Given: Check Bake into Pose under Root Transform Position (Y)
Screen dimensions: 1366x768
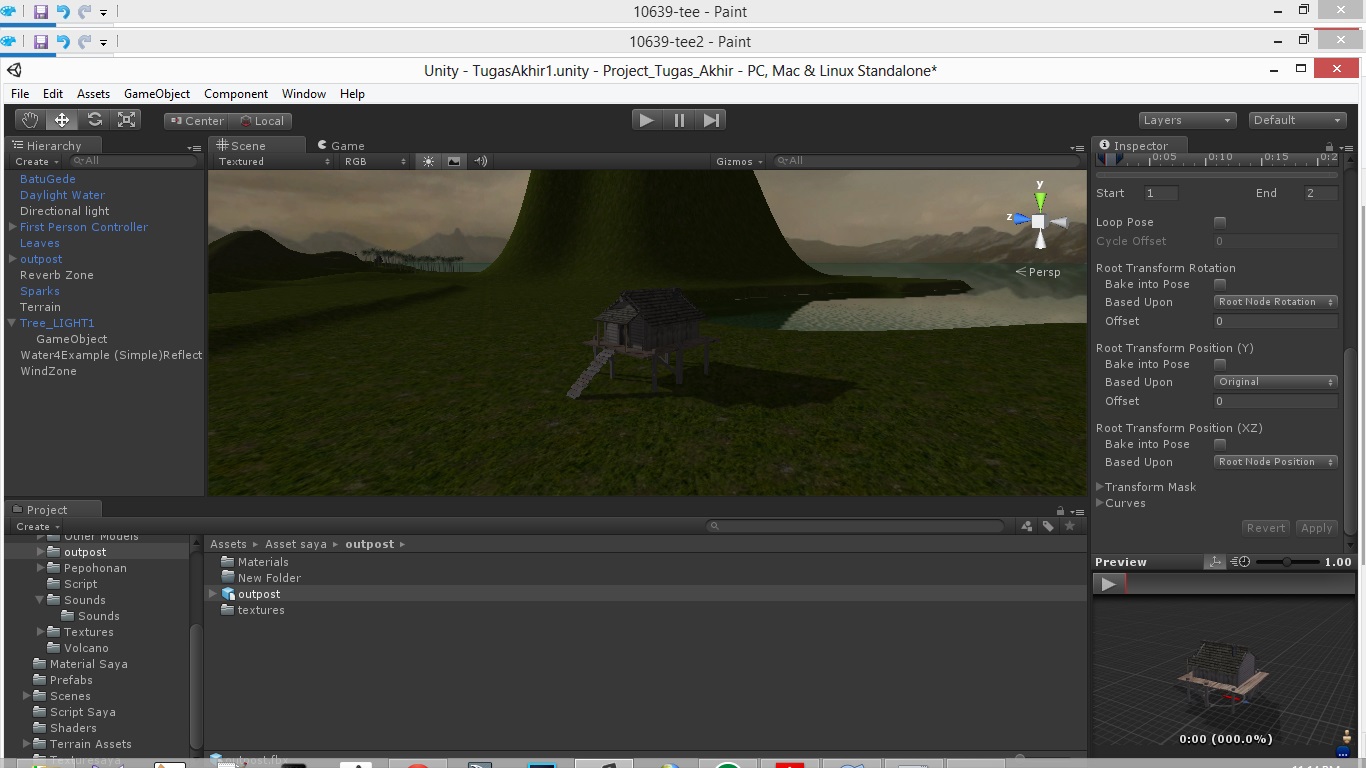Looking at the screenshot, I should (x=1220, y=365).
